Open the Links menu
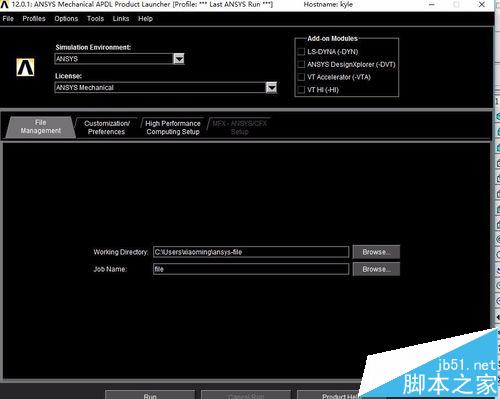This screenshot has width=500, height=399. click(121, 19)
